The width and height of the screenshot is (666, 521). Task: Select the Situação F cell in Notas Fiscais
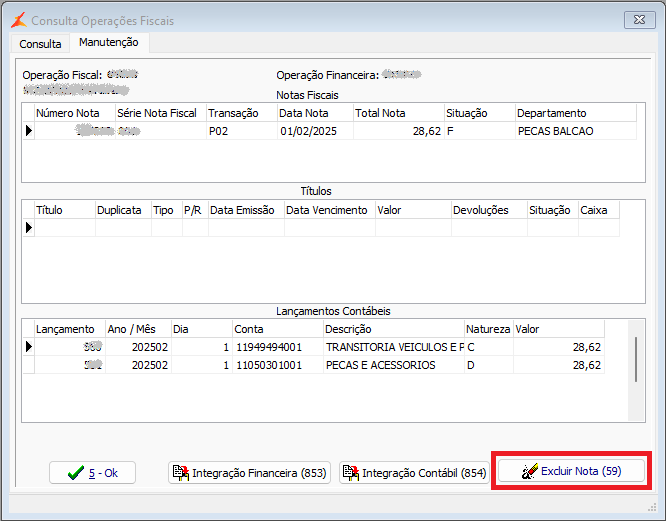(x=480, y=131)
